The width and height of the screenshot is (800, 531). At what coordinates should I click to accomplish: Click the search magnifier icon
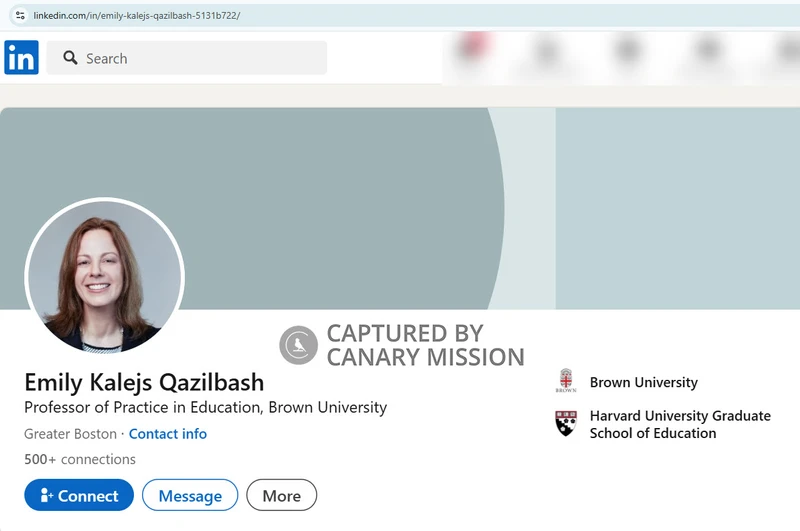pyautogui.click(x=70, y=58)
